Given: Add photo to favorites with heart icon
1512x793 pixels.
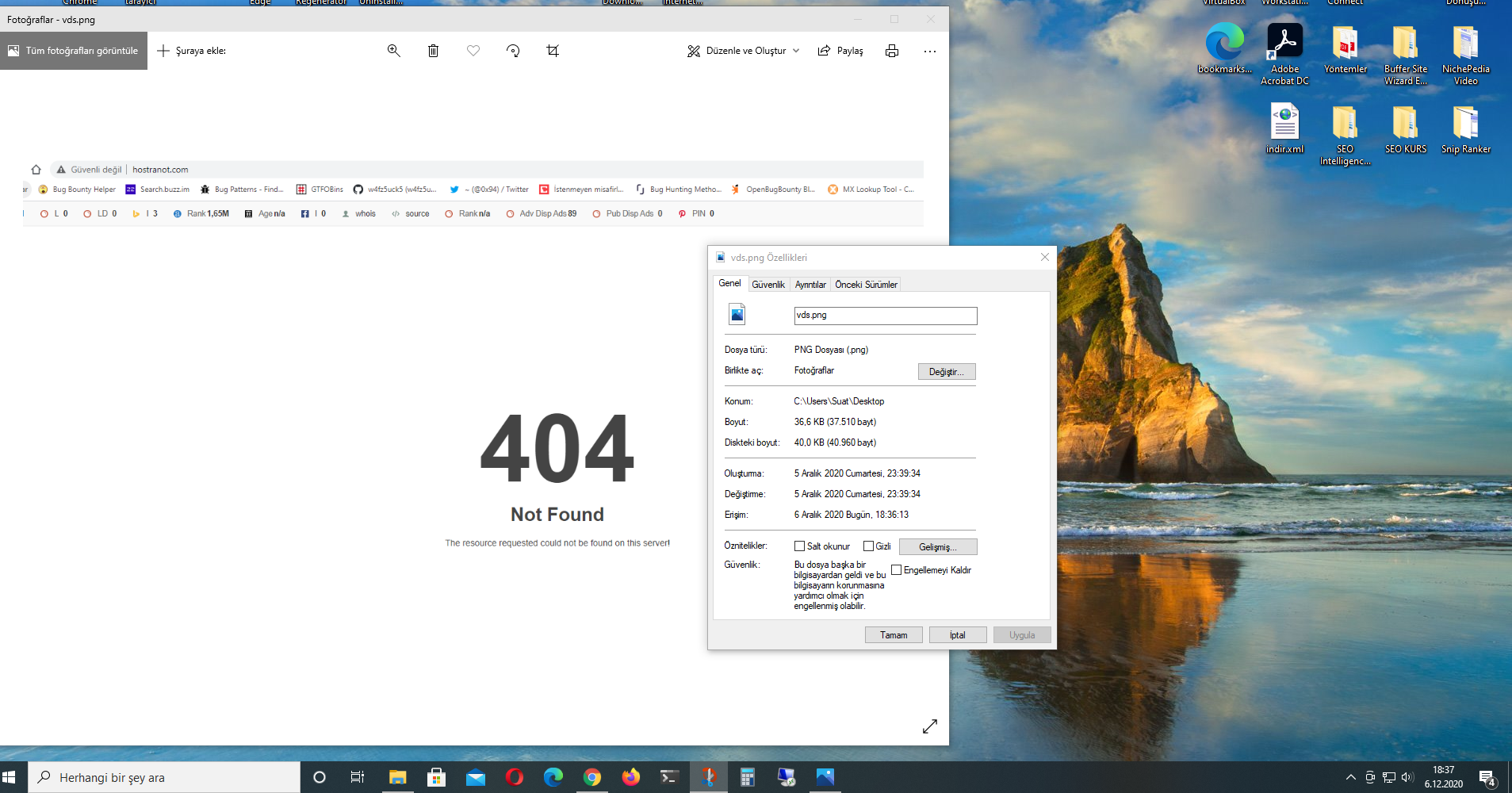Looking at the screenshot, I should [473, 51].
